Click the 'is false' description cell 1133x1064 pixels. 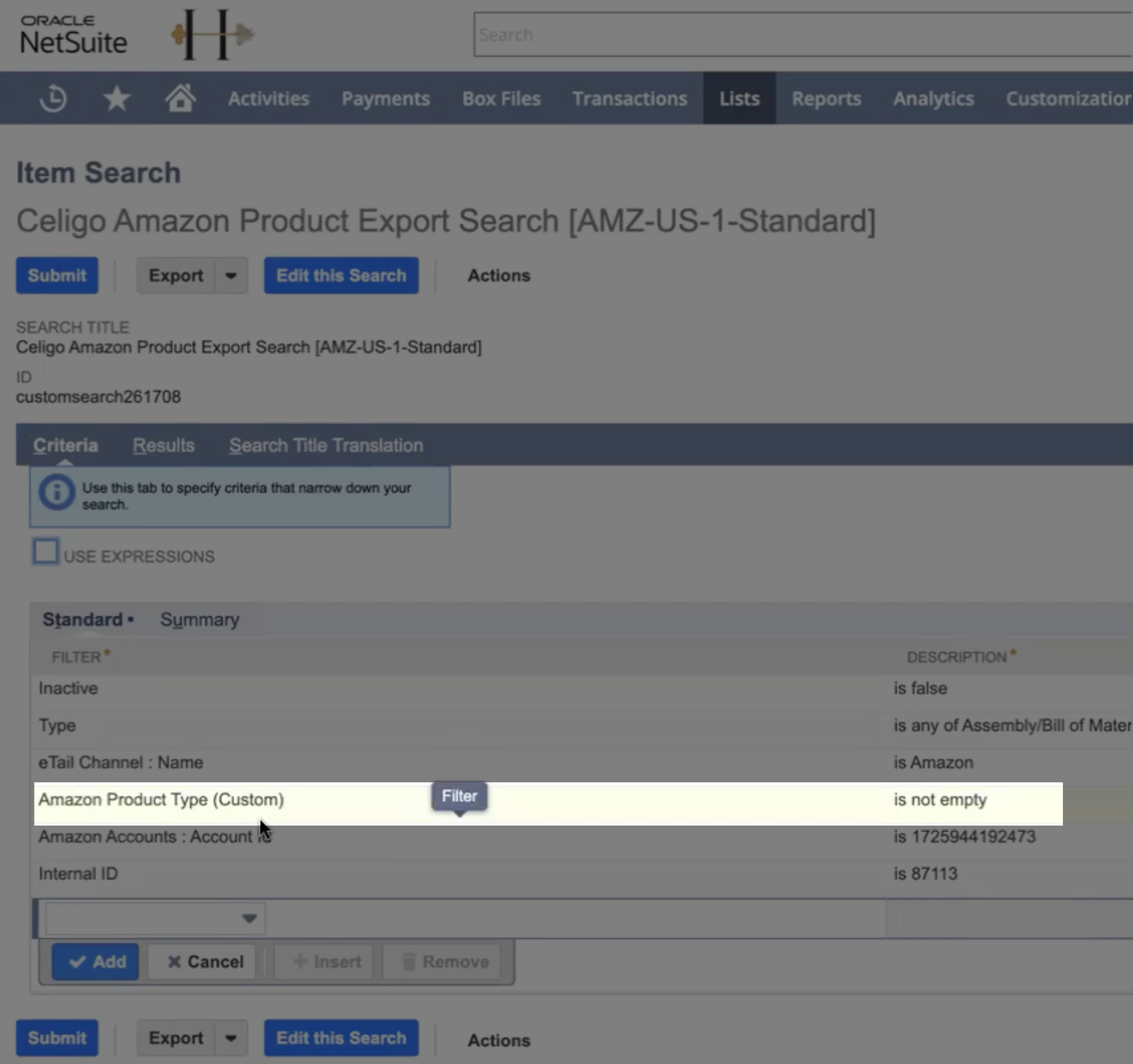(920, 688)
